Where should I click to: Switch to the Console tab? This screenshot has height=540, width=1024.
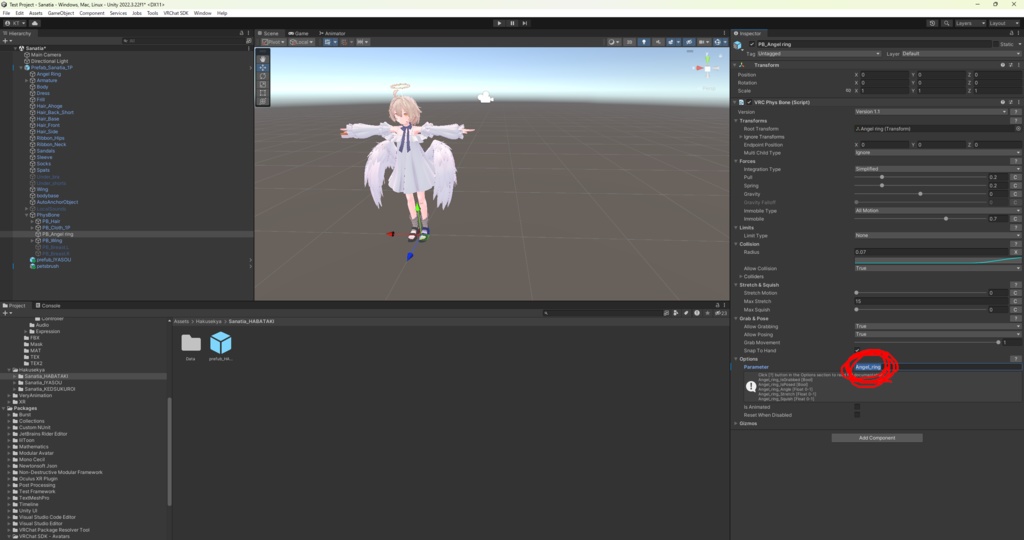(x=48, y=306)
